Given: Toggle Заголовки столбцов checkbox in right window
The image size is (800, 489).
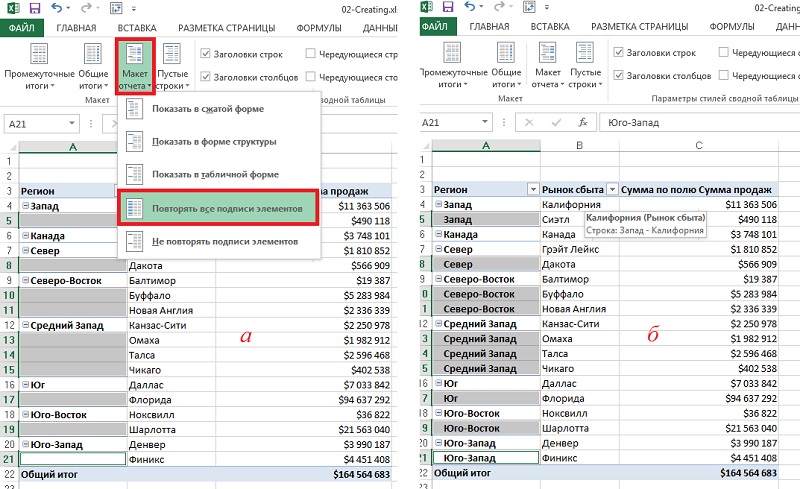Looking at the screenshot, I should [x=618, y=75].
